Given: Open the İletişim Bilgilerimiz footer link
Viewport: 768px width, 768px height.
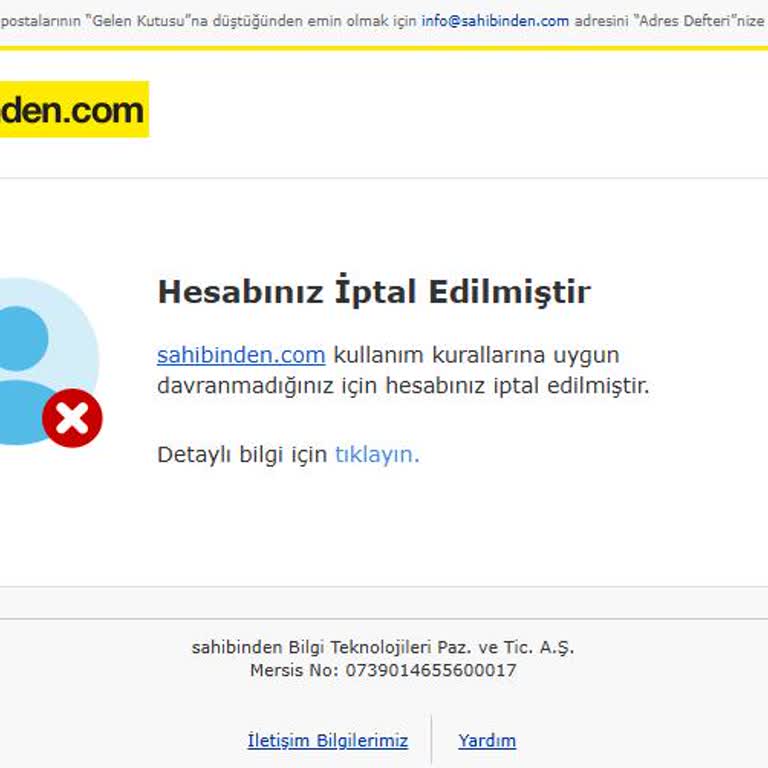Looking at the screenshot, I should pos(328,740).
